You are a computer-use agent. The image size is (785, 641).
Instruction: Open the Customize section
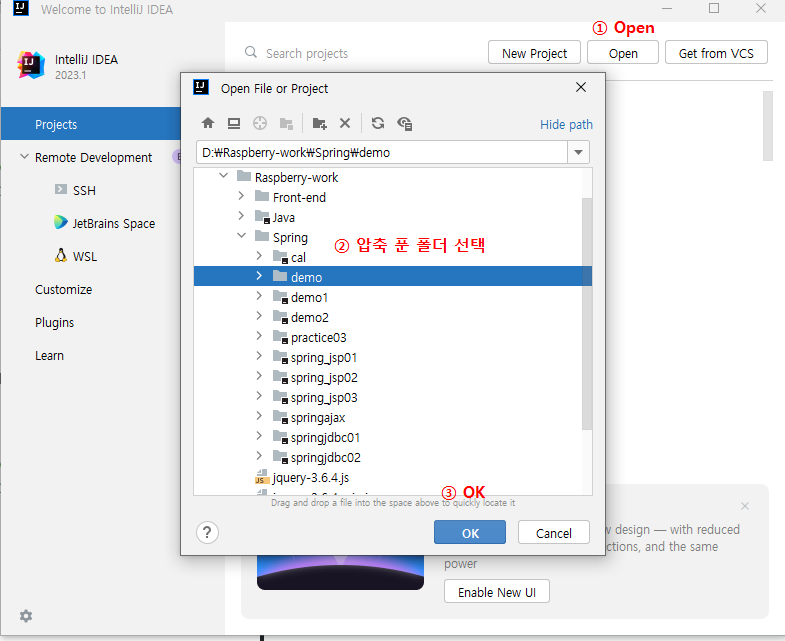tap(64, 289)
